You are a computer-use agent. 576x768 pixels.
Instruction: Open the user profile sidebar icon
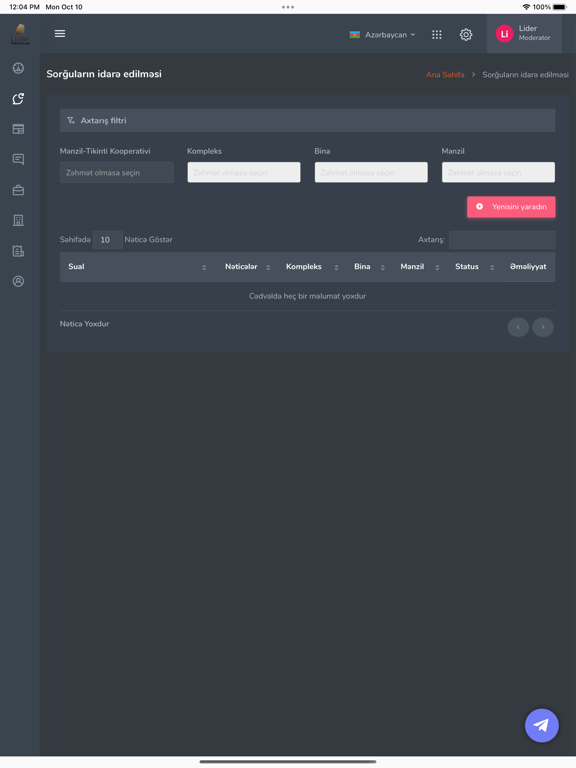[18, 281]
